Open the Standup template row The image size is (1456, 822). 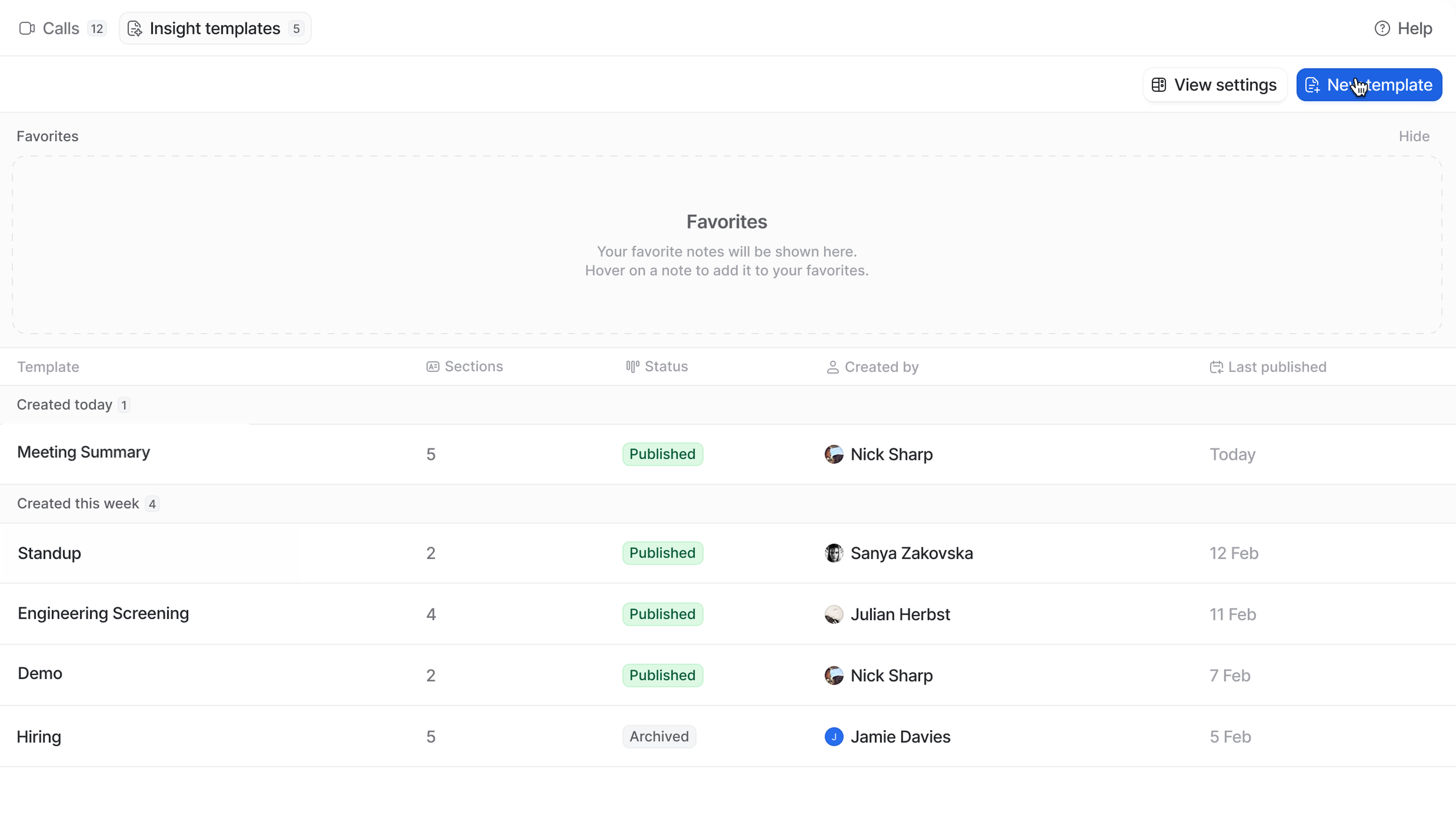coord(49,553)
